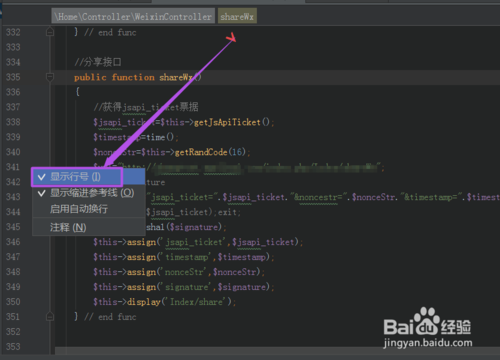The image size is (500, 360).
Task: Enable 启用自动换行 in context menu
Action: (x=89, y=209)
